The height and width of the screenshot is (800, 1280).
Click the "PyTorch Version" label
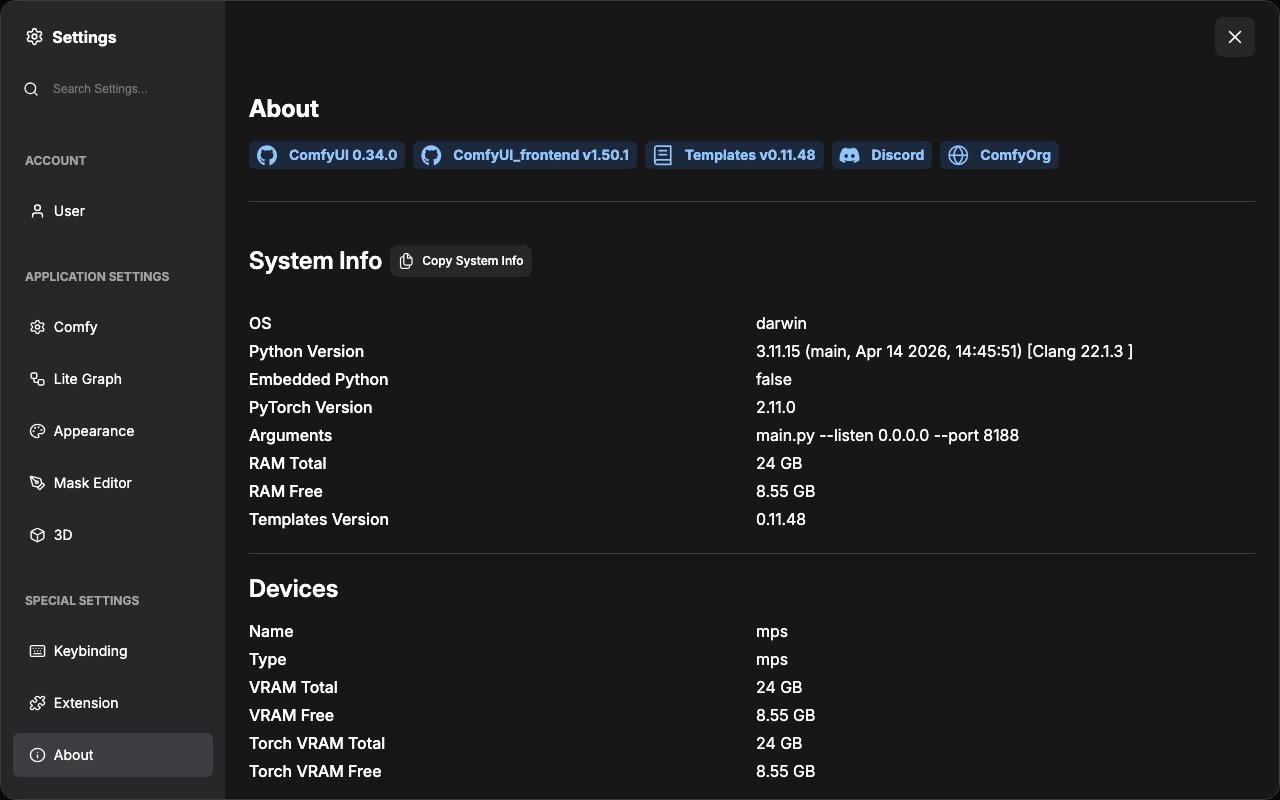click(310, 407)
